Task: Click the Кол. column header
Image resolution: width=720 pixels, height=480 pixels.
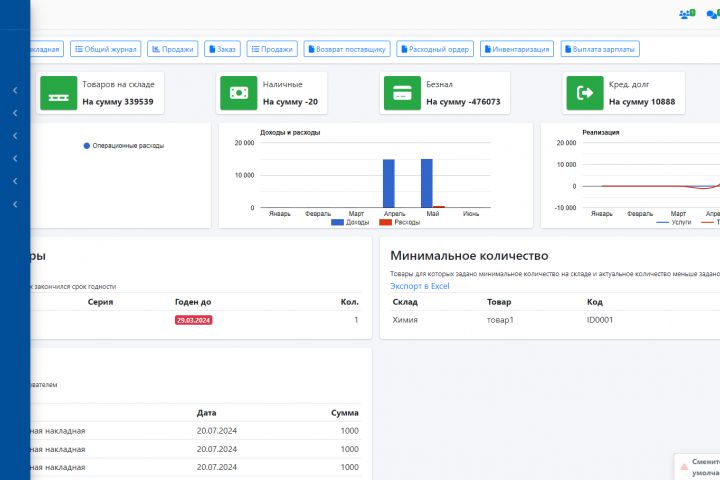Action: point(349,302)
